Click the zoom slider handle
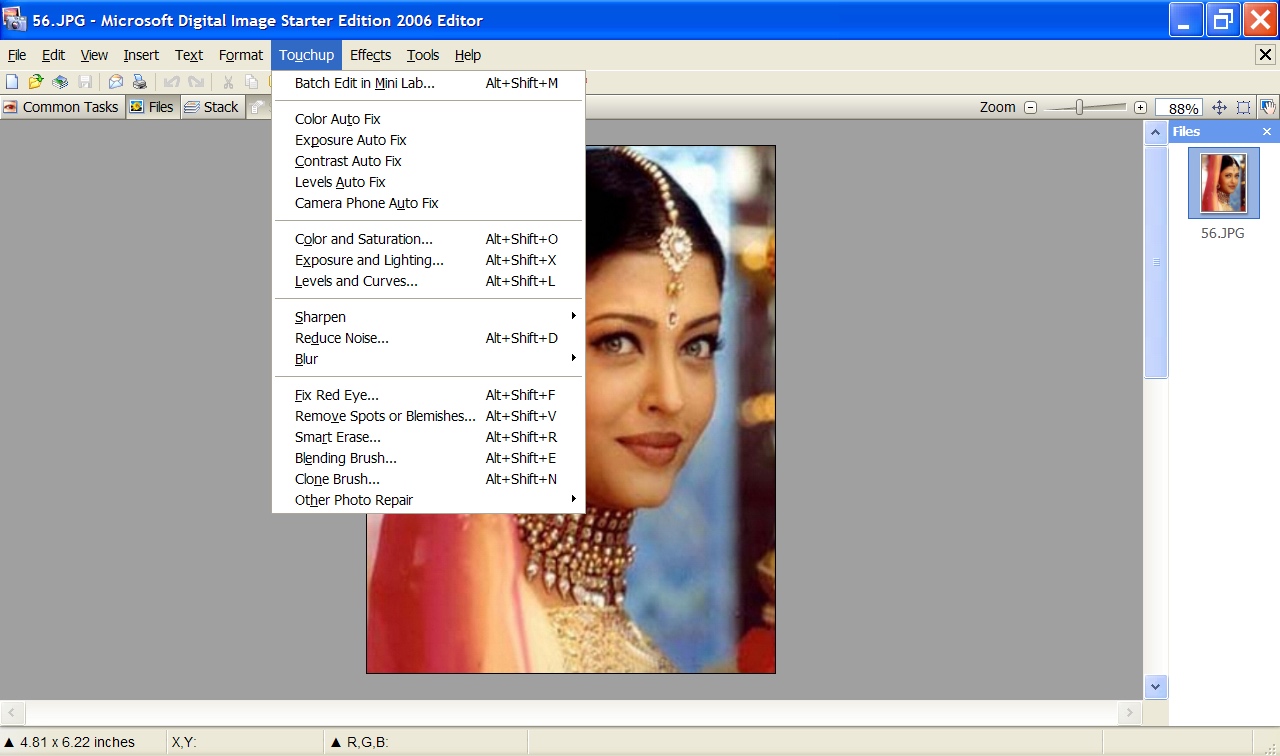Screen dimensions: 1280x756 click(1079, 107)
